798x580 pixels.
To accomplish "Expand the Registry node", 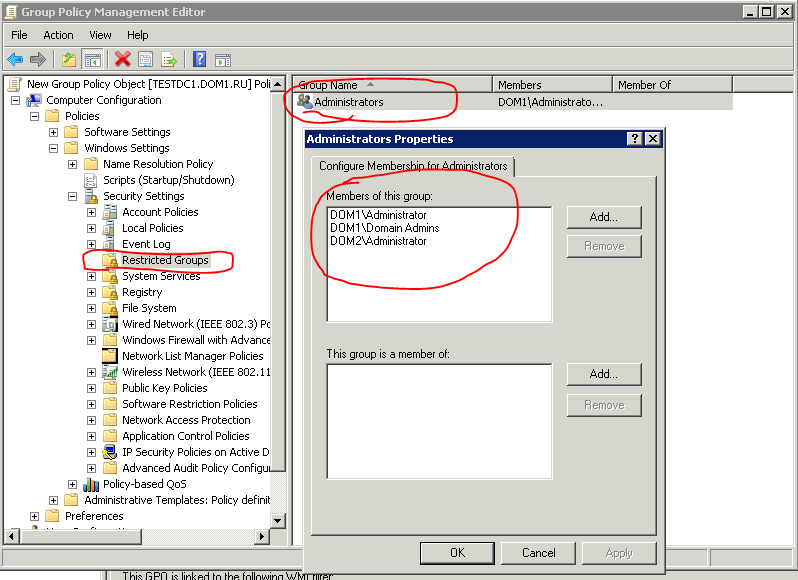I will (91, 293).
